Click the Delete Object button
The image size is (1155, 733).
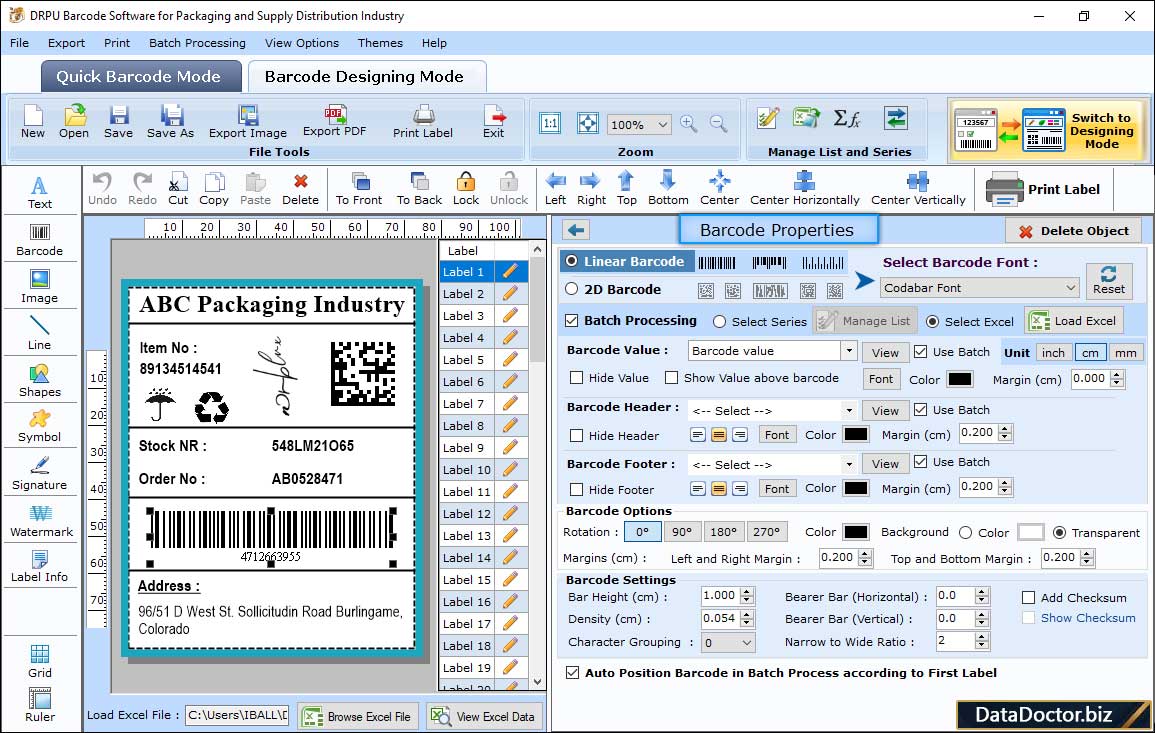[1073, 231]
